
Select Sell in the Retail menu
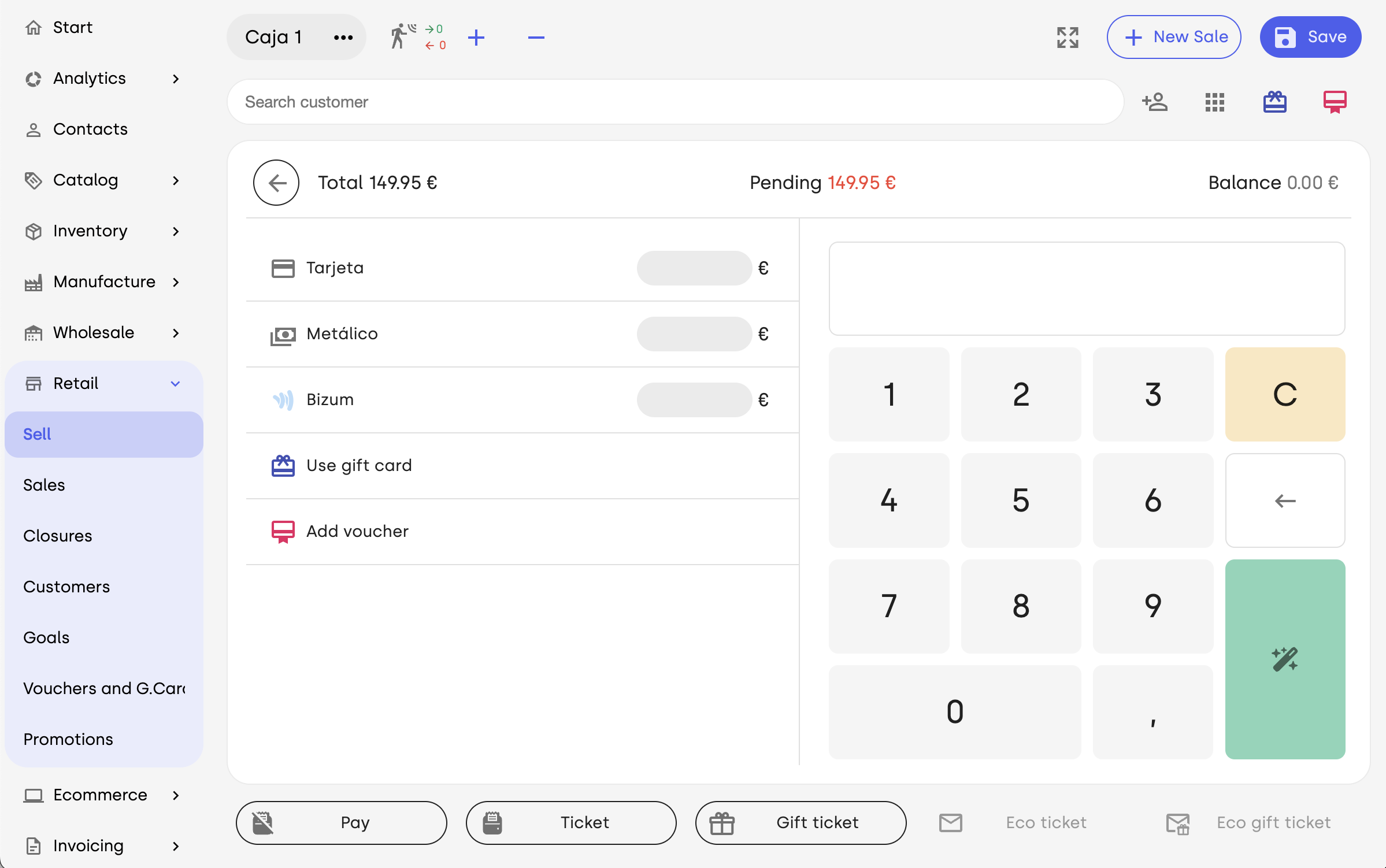[x=104, y=435]
